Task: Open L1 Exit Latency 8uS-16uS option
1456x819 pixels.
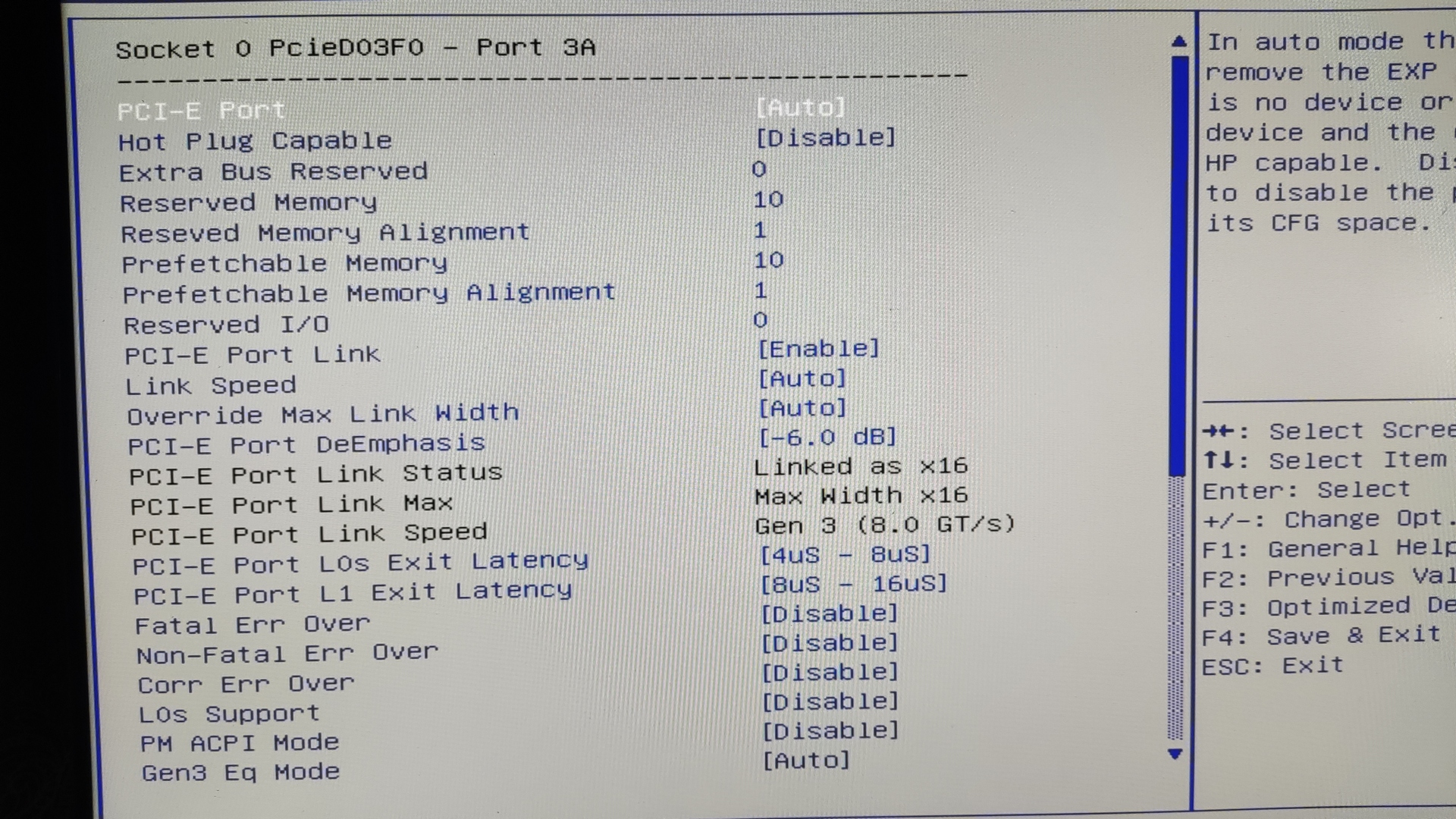Action: (x=854, y=584)
